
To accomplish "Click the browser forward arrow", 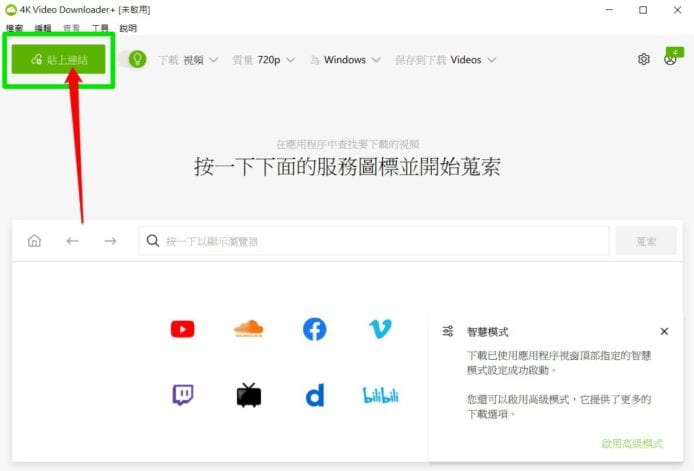I will tap(110, 241).
